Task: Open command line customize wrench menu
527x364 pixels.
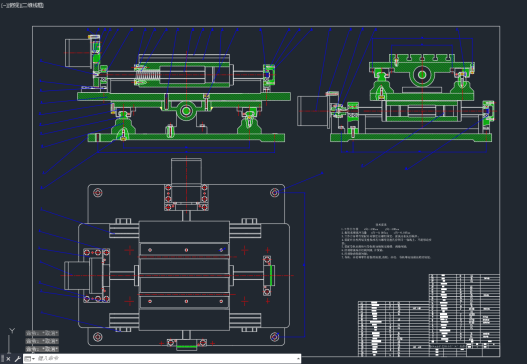Action: tap(17, 359)
